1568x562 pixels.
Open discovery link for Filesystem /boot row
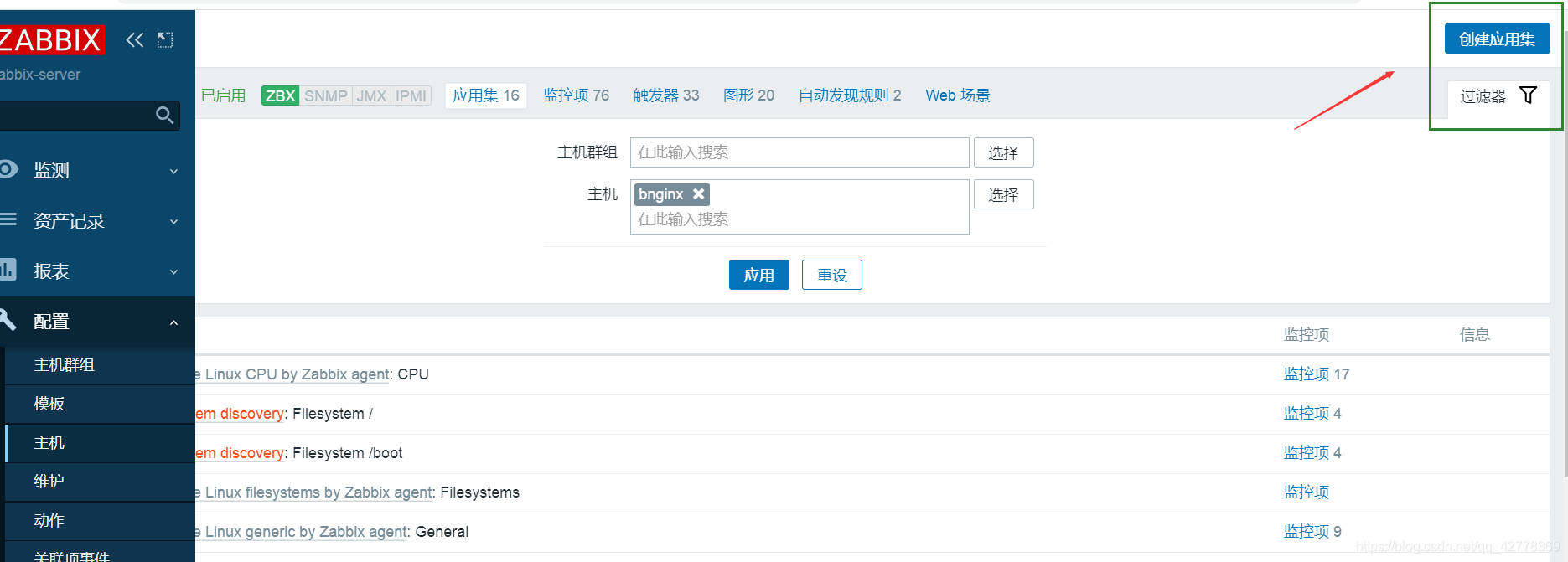[x=240, y=453]
